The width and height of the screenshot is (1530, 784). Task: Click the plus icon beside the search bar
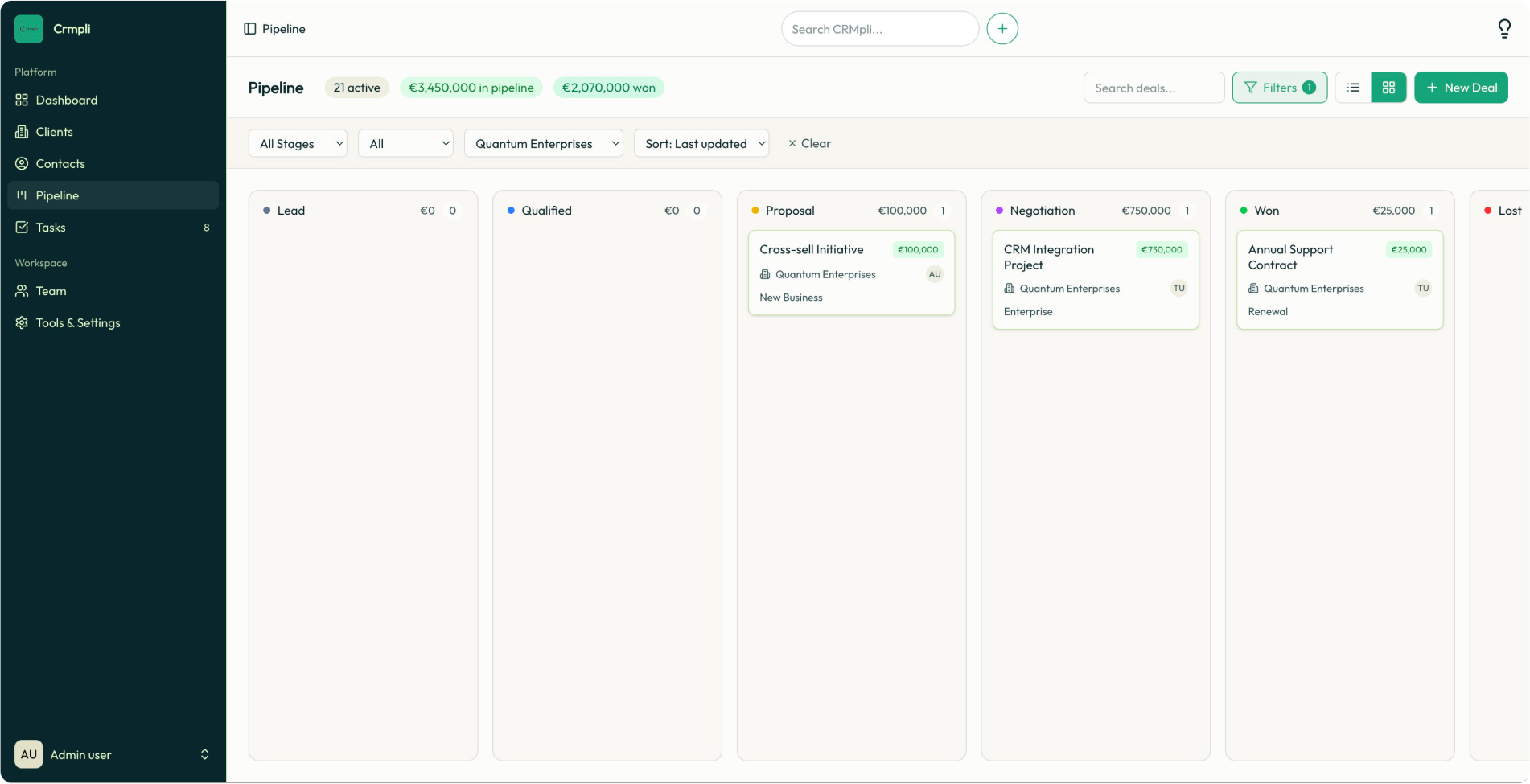pos(1001,28)
